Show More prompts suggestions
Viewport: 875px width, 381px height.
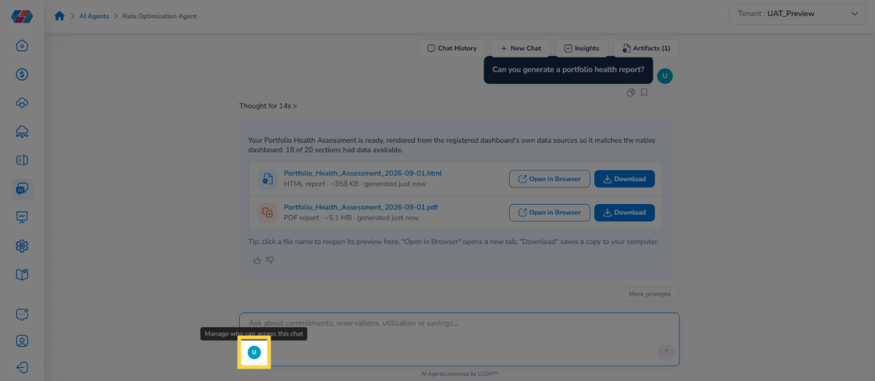649,294
